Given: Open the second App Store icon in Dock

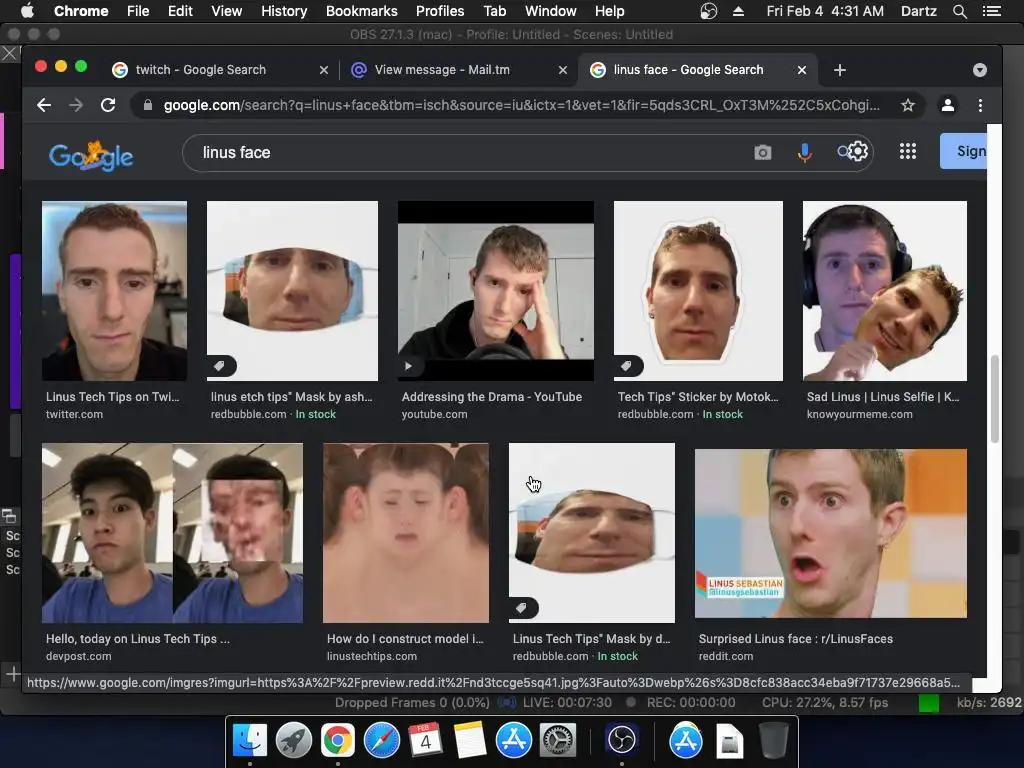Looking at the screenshot, I should pos(686,740).
